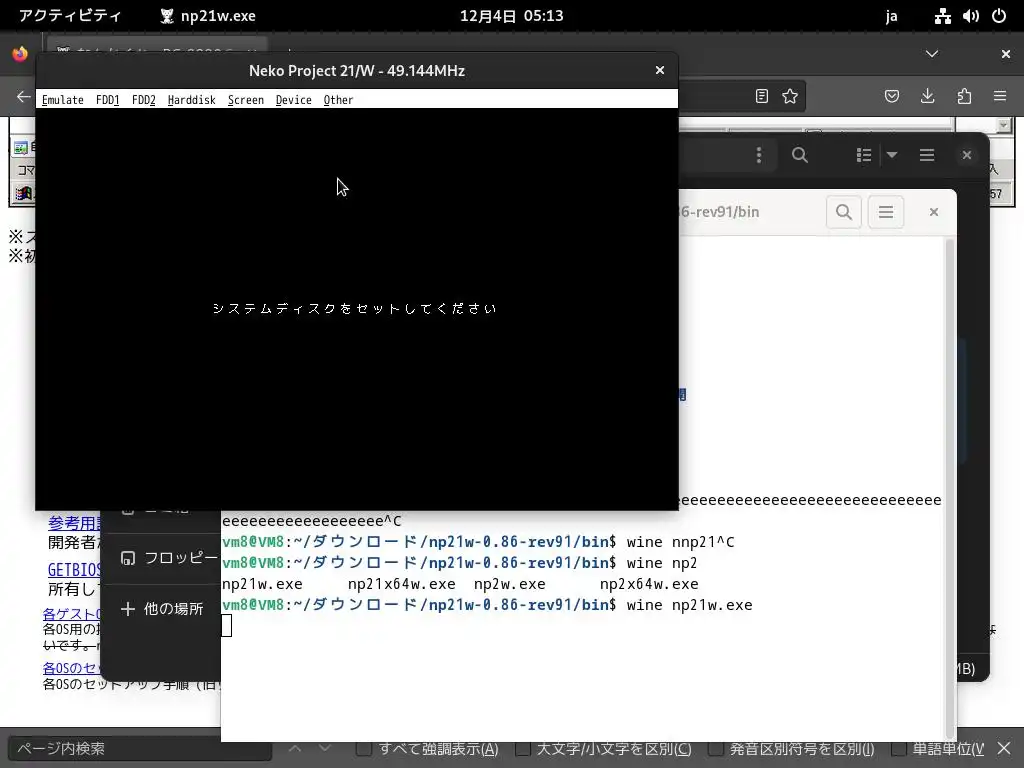Enable 大文字/小文字を区別 checkbox
The width and height of the screenshot is (1024, 768).
522,748
